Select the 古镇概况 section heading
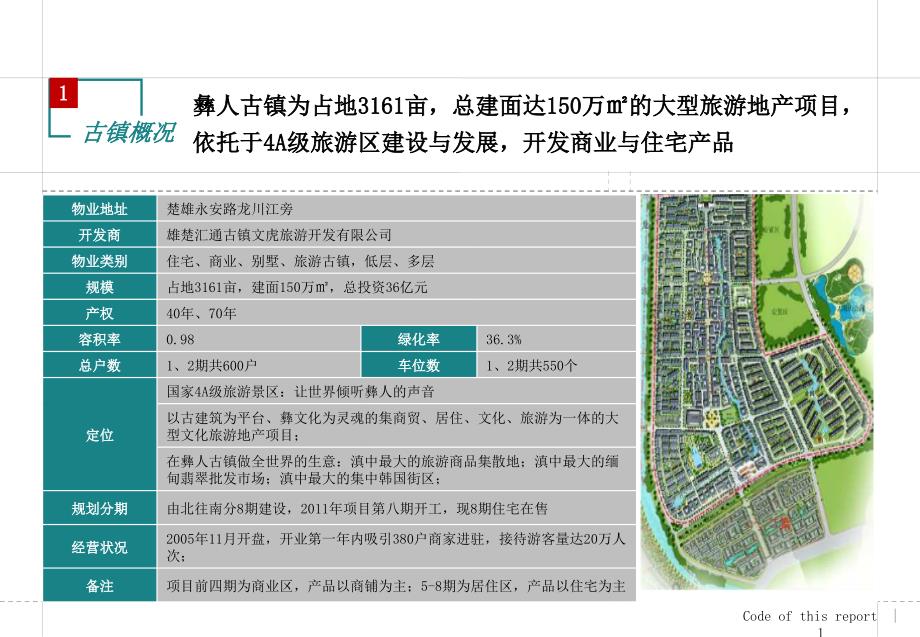The width and height of the screenshot is (920, 637). [x=127, y=134]
